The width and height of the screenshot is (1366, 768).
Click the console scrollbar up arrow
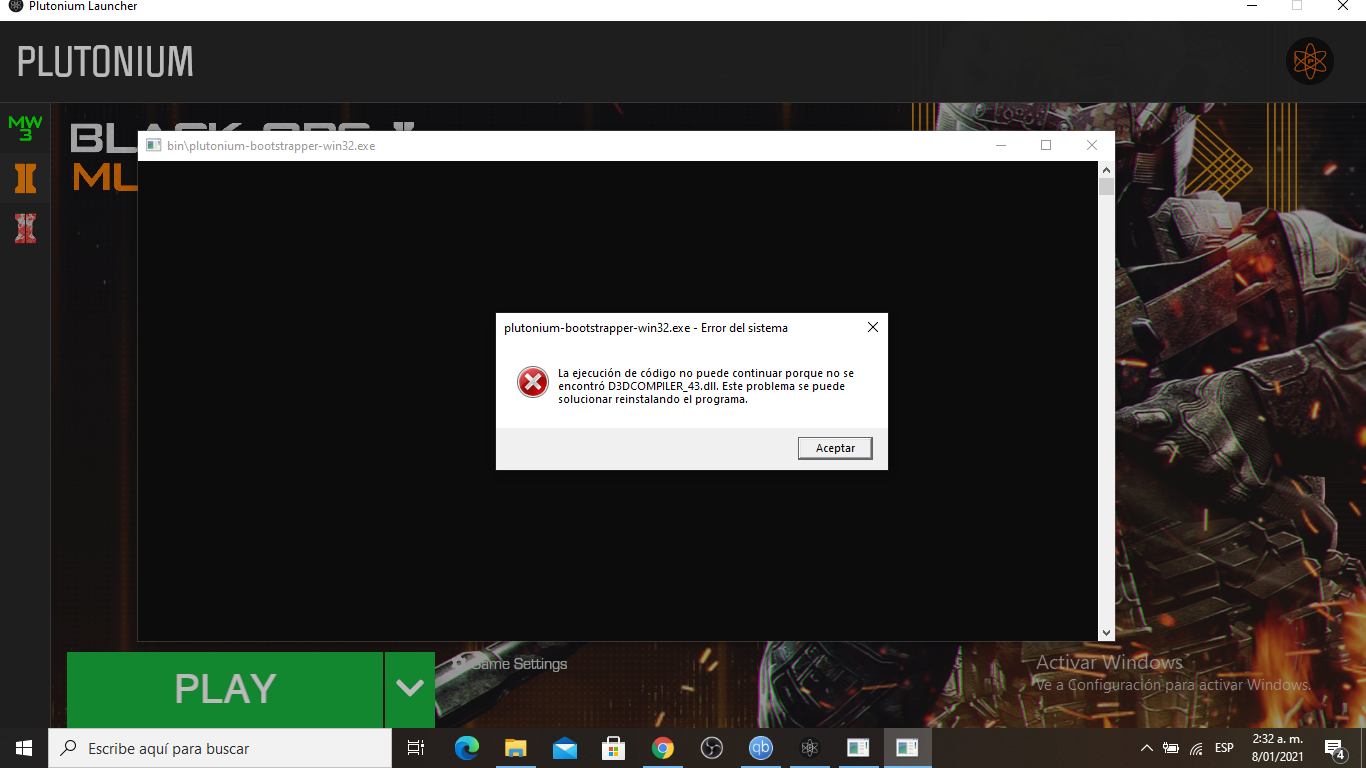click(1106, 169)
